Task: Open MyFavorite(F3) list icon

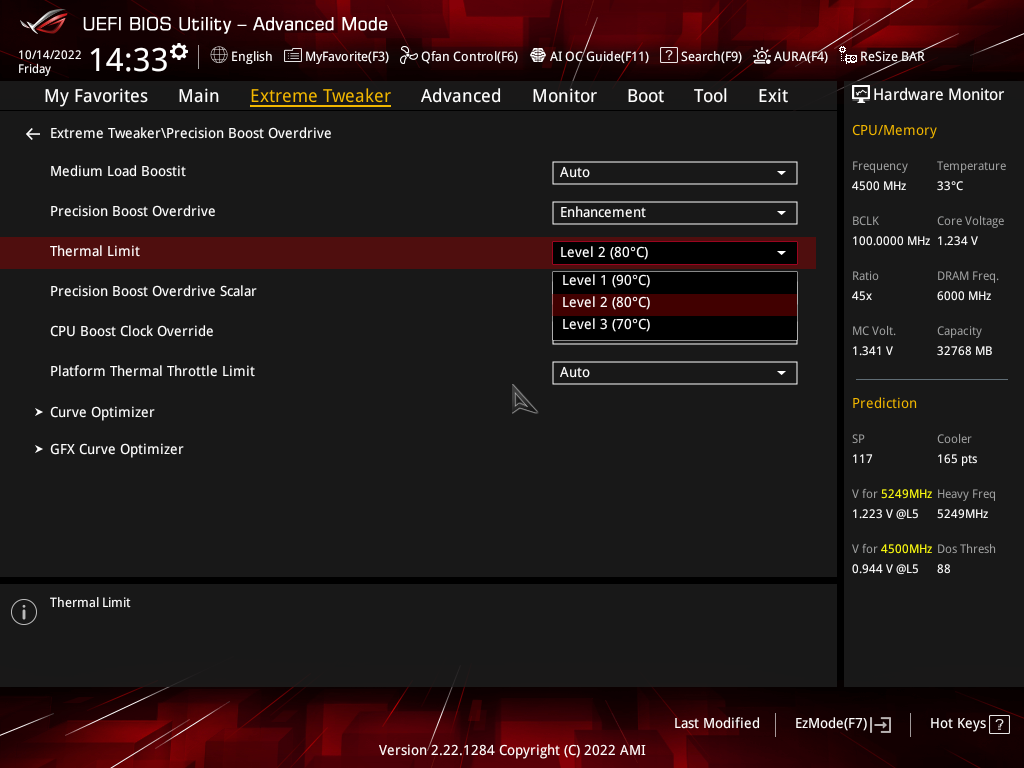Action: pos(293,56)
